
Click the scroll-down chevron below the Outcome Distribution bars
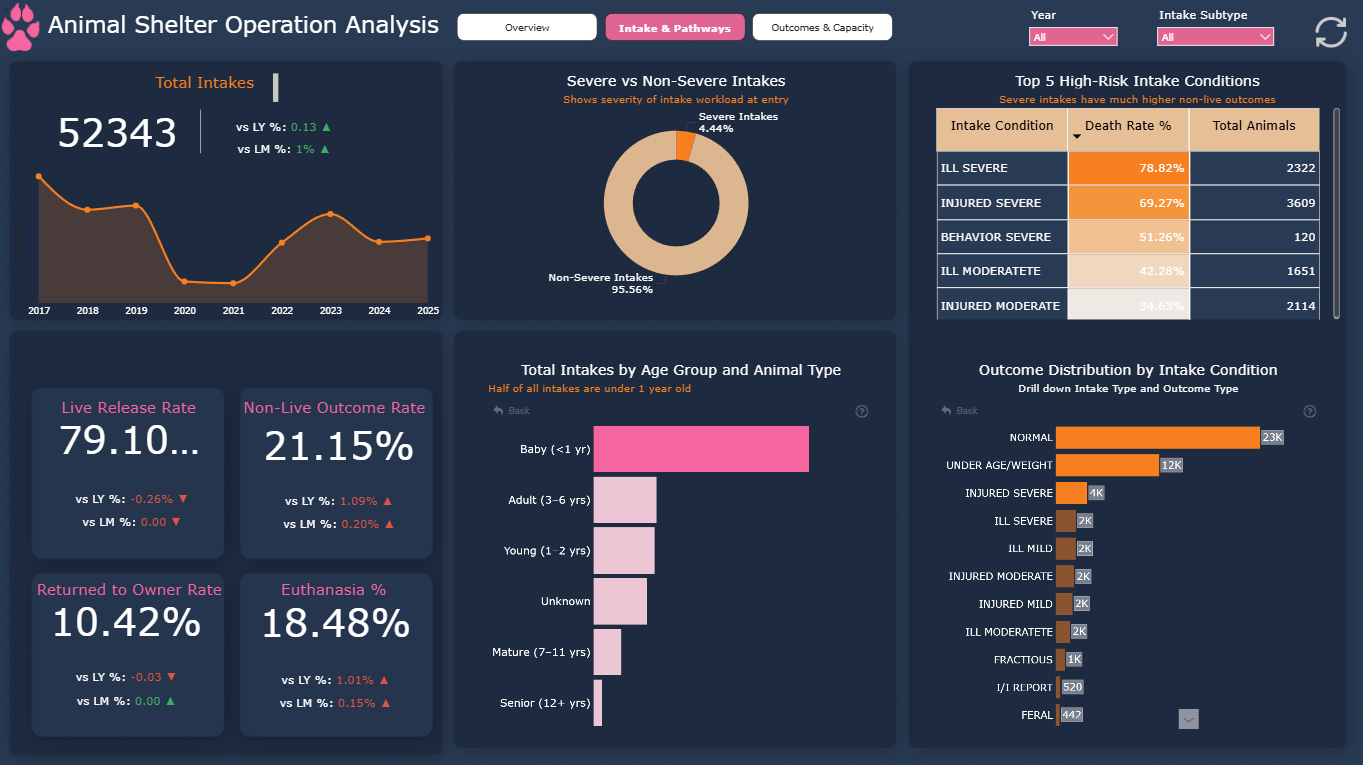pos(1188,718)
